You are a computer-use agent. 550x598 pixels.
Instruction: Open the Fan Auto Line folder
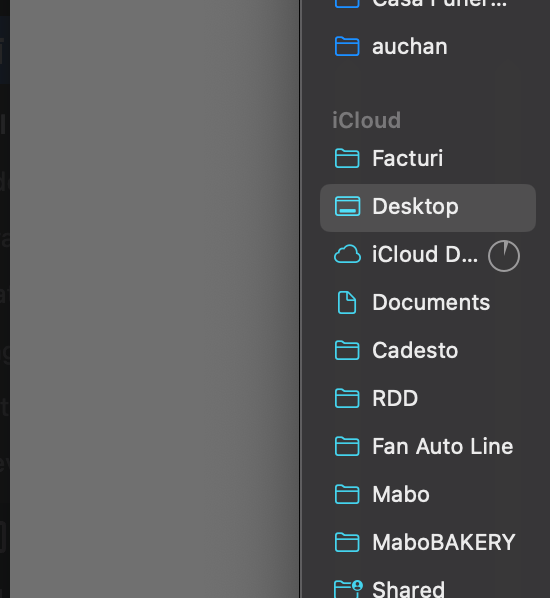[428, 447]
